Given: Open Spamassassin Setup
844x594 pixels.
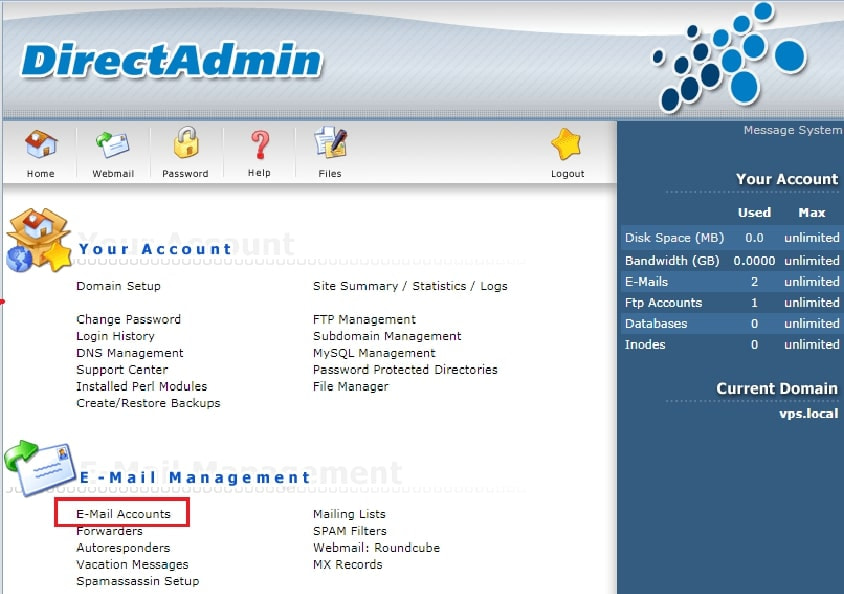Looking at the screenshot, I should click(x=138, y=581).
